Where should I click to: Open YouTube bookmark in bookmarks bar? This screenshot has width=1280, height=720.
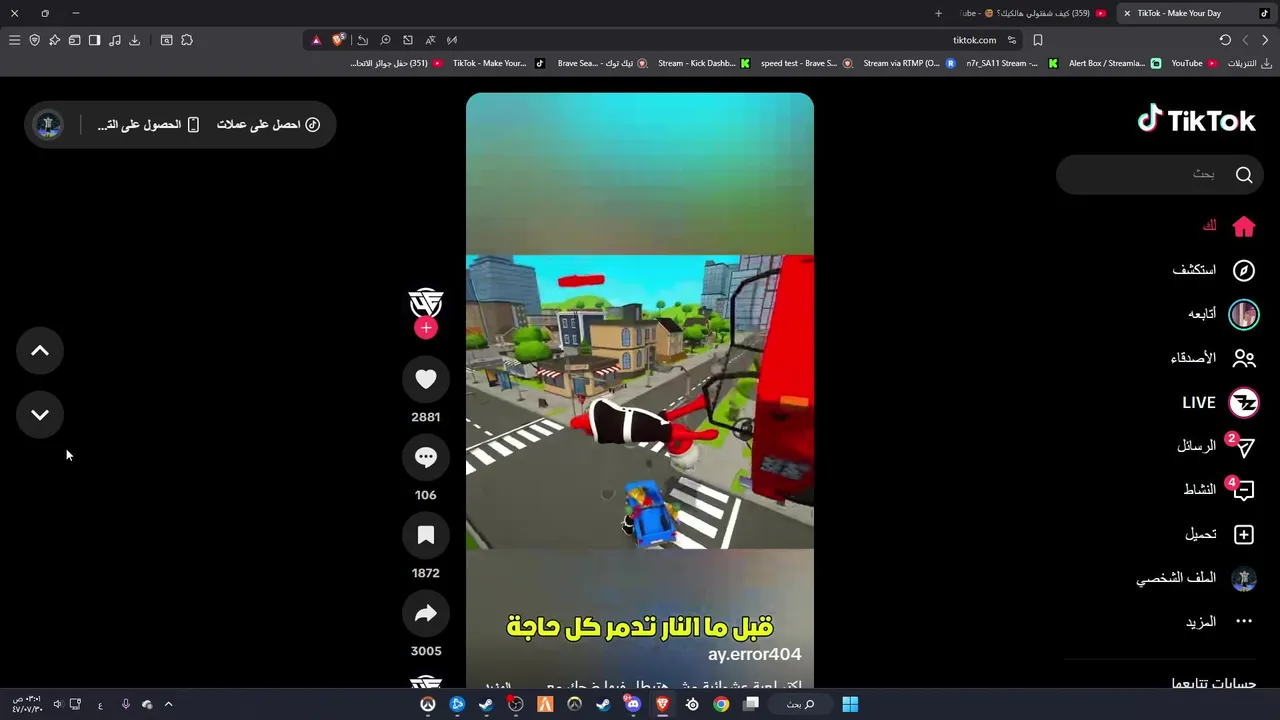[x=1194, y=63]
